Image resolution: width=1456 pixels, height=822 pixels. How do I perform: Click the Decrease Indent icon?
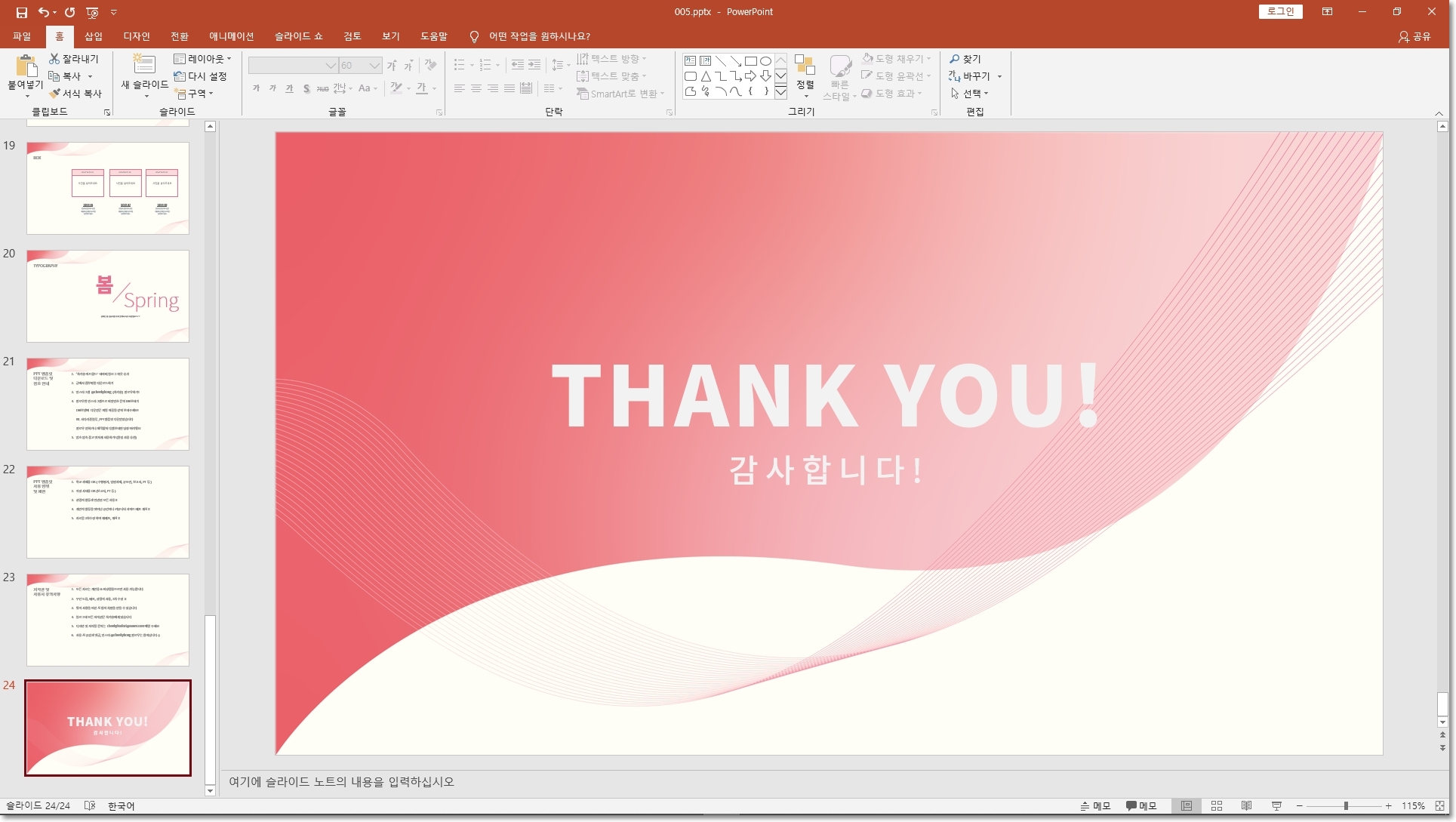517,65
